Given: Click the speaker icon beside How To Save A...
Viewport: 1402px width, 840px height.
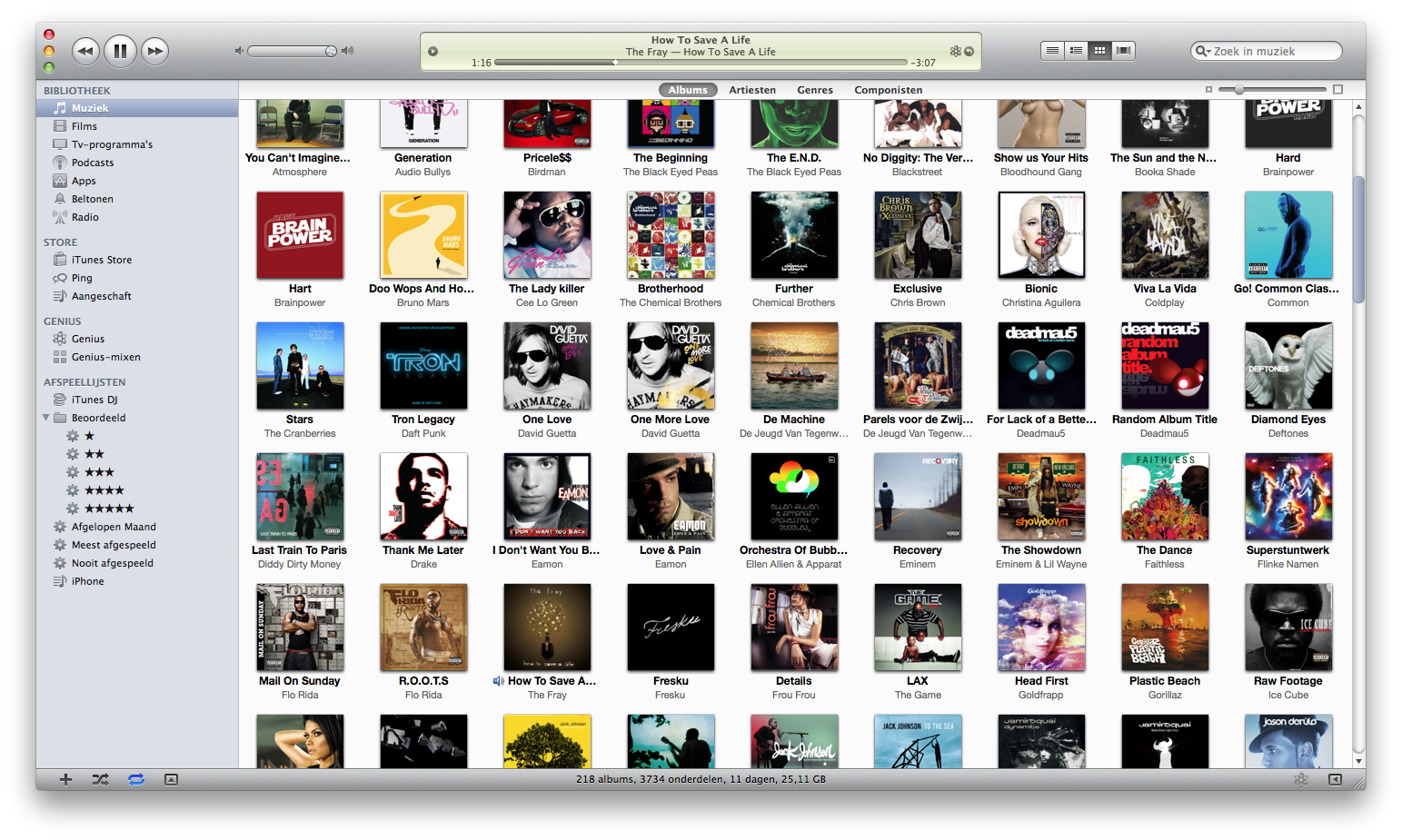Looking at the screenshot, I should [498, 681].
